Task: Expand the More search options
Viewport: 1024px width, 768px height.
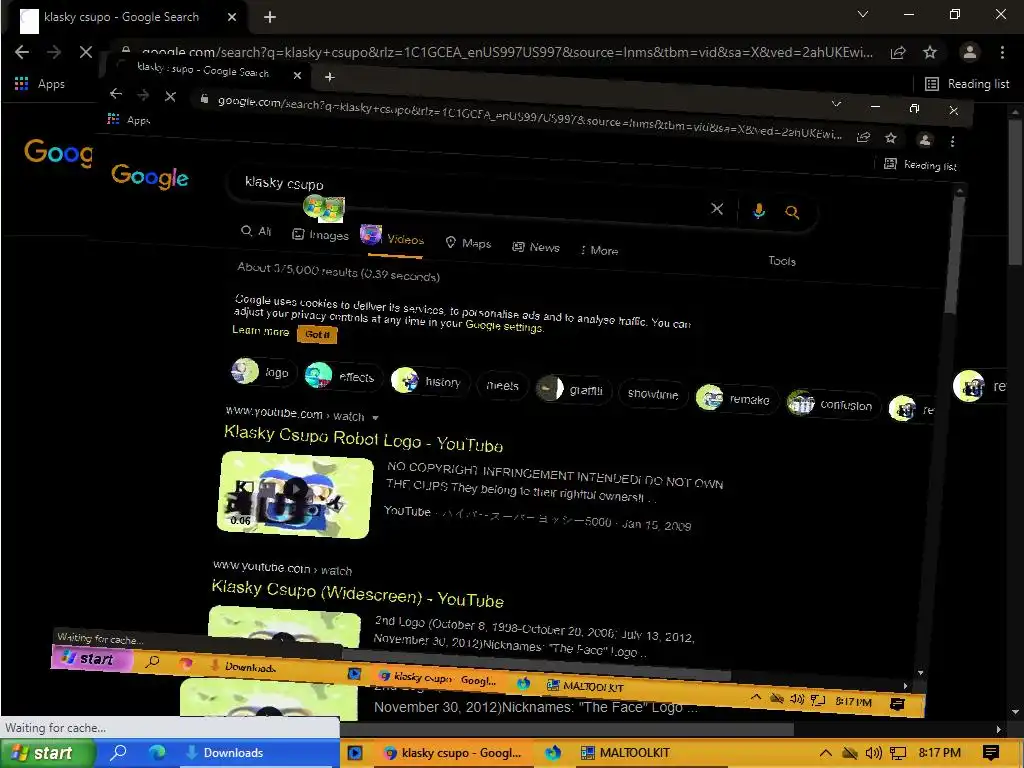Action: point(599,250)
